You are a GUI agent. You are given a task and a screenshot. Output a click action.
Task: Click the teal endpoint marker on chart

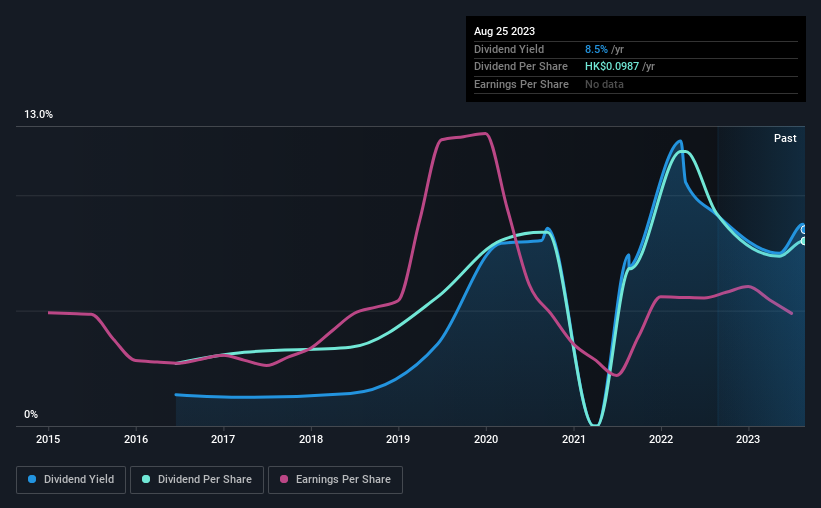coord(804,241)
